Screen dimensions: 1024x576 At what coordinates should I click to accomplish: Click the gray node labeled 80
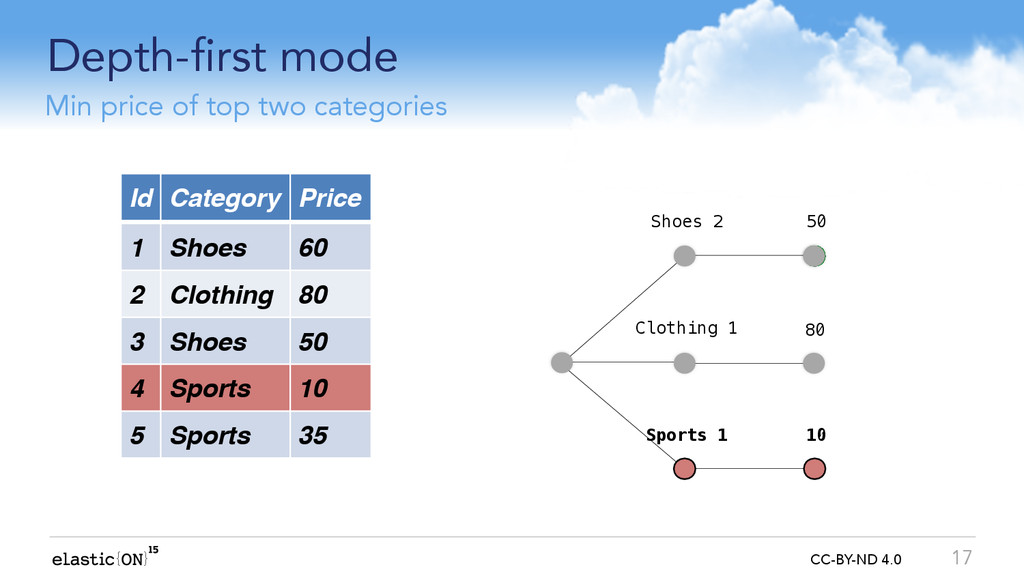[x=814, y=363]
